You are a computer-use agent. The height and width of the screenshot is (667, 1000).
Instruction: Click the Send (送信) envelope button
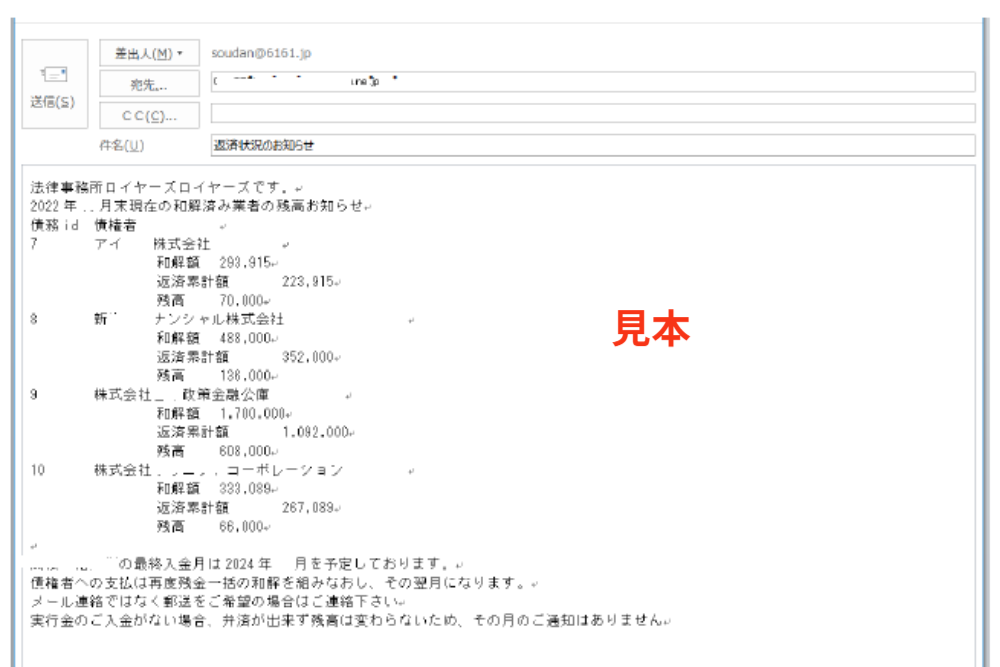click(55, 84)
